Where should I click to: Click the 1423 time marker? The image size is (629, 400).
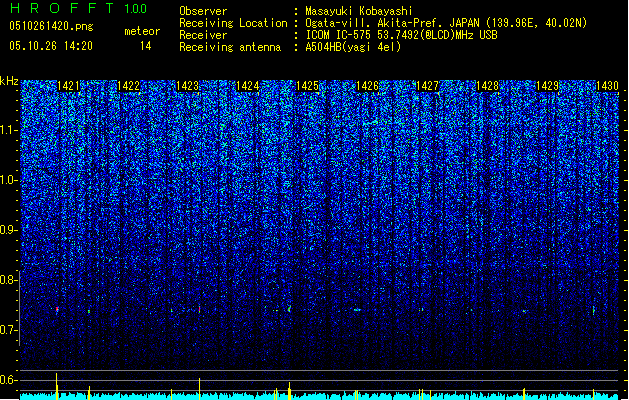point(188,86)
